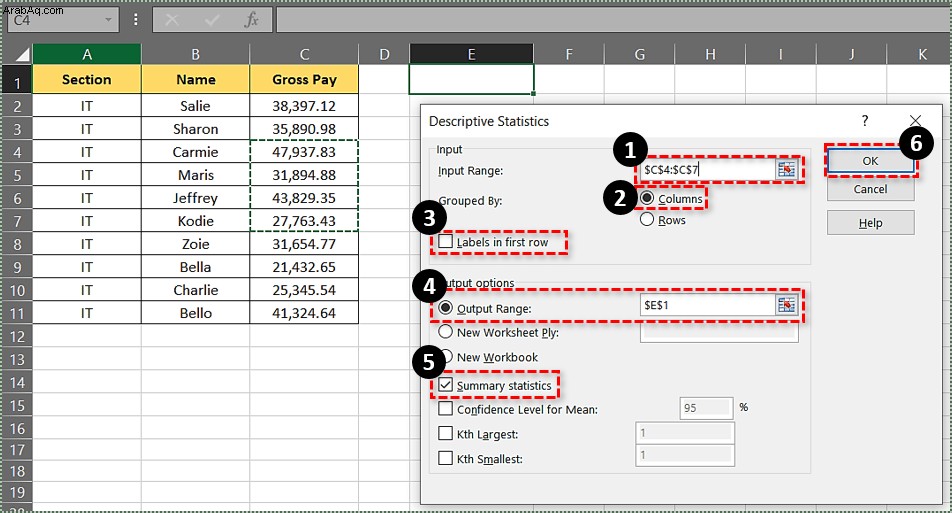Toggle Labels in first row checkbox
This screenshot has width=952, height=513.
click(446, 242)
